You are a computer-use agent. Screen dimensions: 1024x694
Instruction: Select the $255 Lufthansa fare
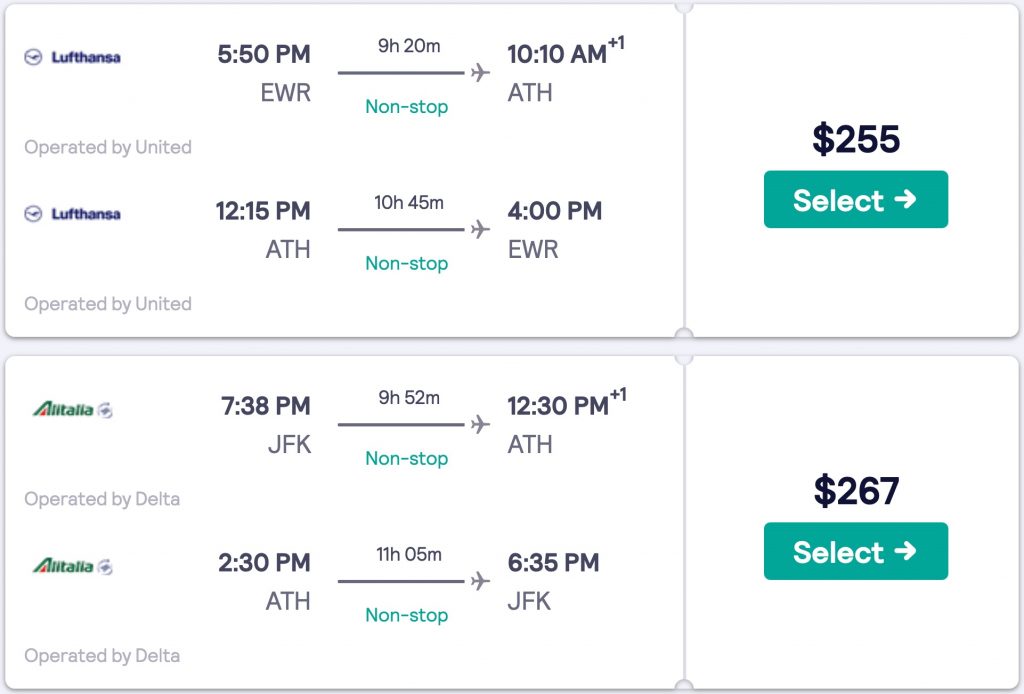pyautogui.click(x=855, y=200)
